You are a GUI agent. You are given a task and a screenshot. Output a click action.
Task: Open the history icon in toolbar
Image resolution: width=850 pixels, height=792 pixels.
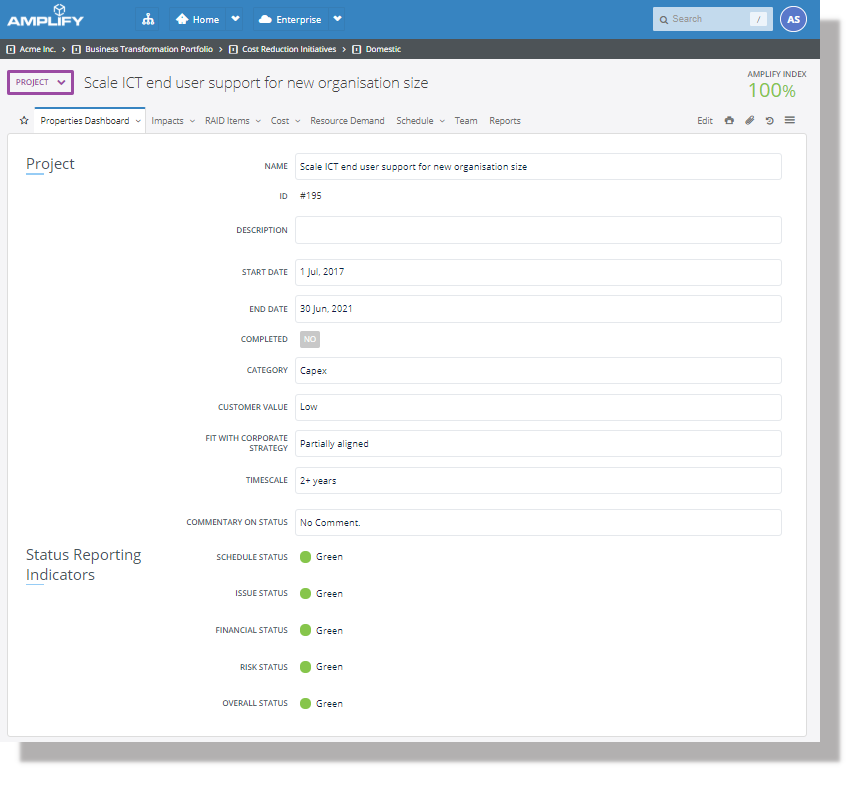click(x=769, y=121)
